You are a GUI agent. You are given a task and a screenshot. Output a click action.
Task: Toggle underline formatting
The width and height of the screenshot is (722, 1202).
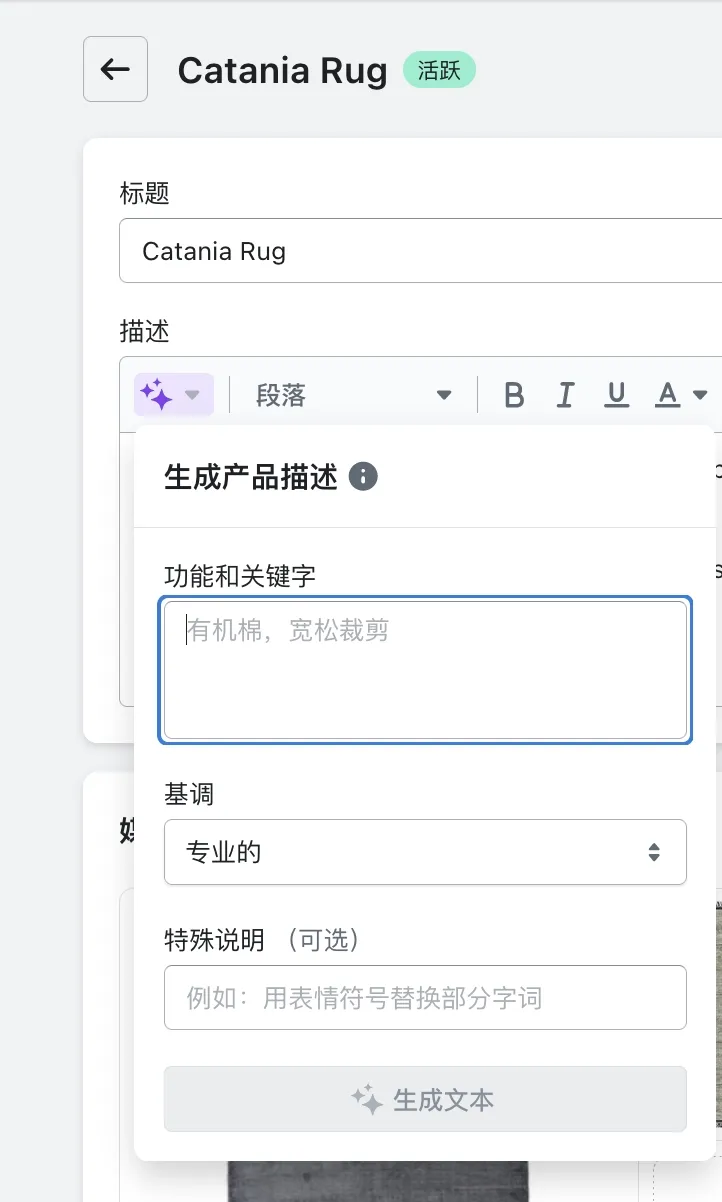point(617,395)
